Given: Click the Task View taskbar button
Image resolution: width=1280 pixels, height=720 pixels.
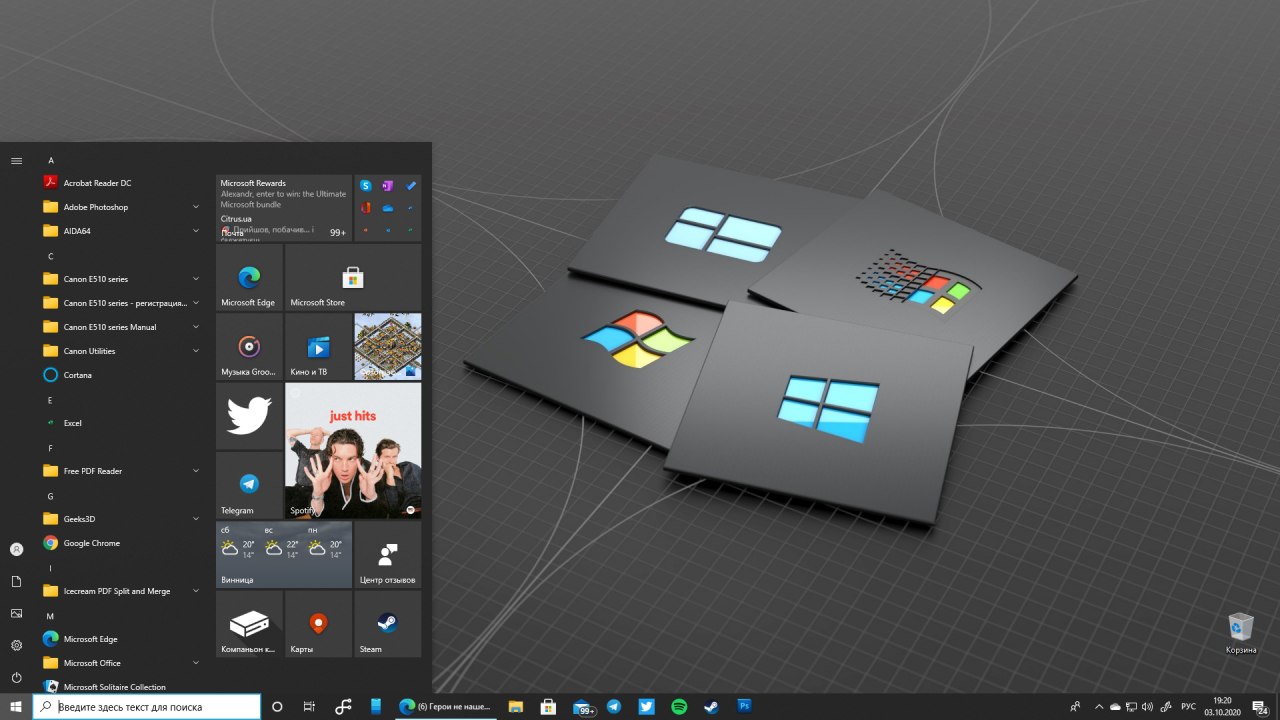Looking at the screenshot, I should click(309, 706).
